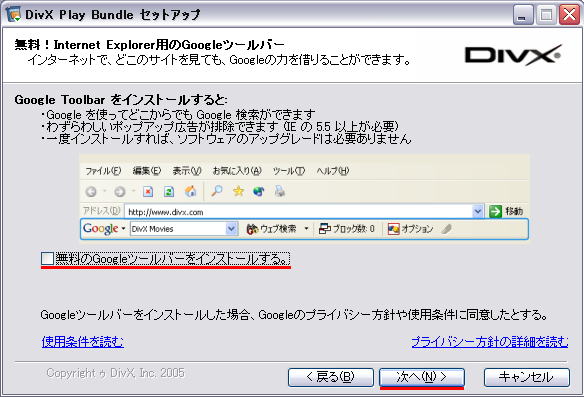Go back with the 戻る(B) button
The height and width of the screenshot is (397, 584).
(330, 377)
